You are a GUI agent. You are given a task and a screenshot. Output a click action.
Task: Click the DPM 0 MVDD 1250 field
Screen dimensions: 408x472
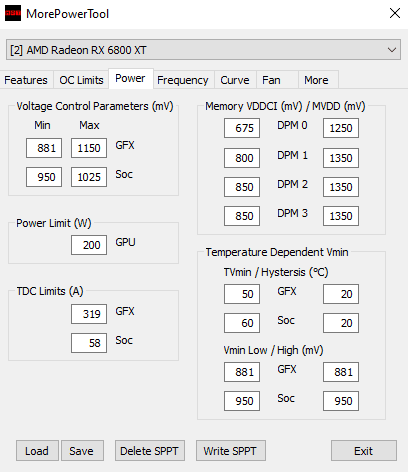(341, 128)
